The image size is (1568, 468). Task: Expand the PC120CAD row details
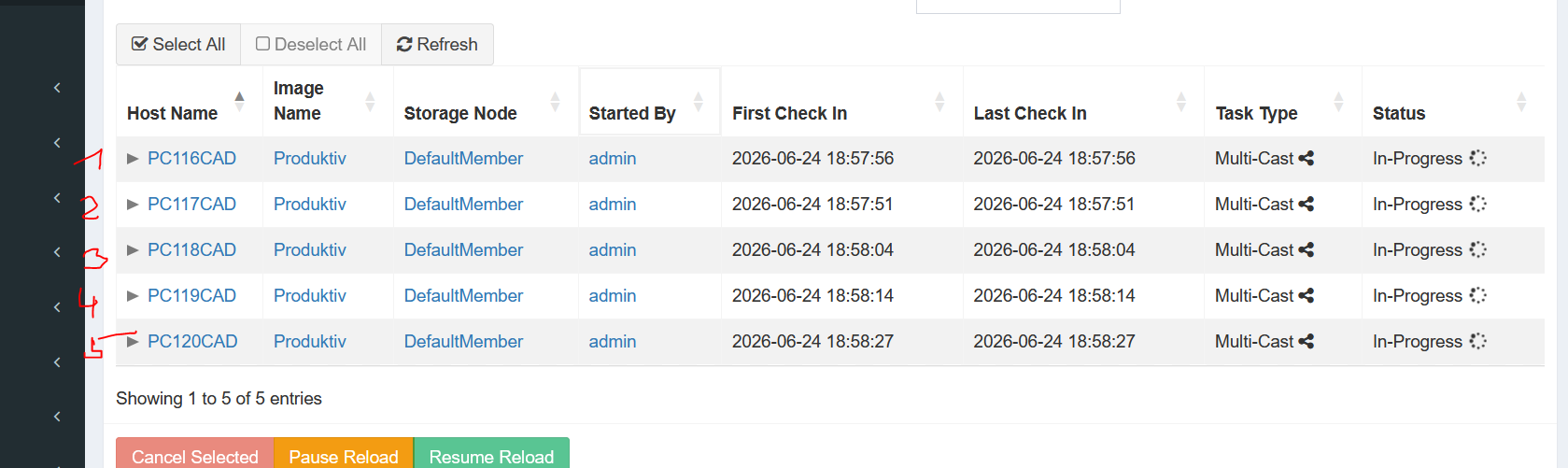[133, 342]
